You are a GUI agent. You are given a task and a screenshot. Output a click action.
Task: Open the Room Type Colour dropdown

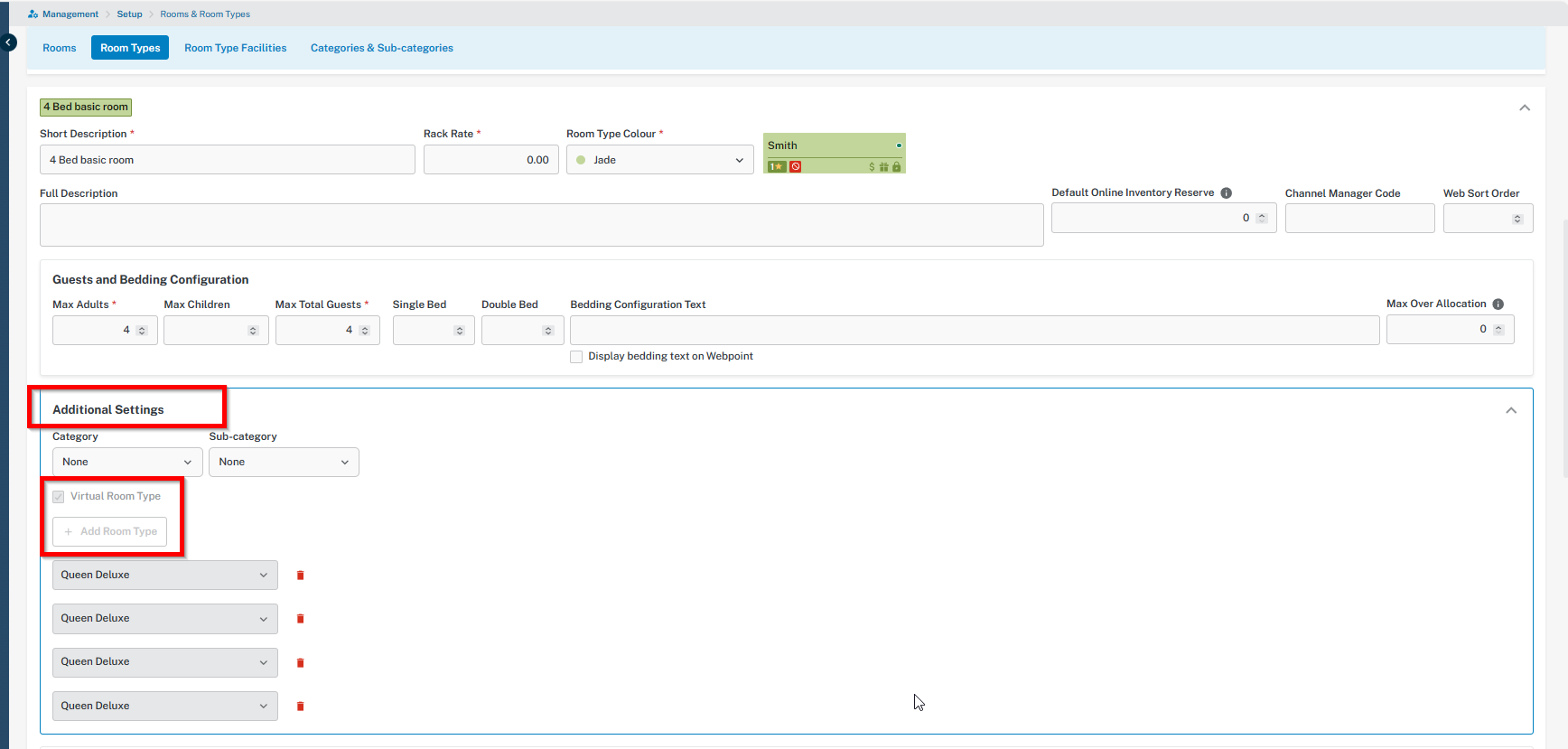660,160
